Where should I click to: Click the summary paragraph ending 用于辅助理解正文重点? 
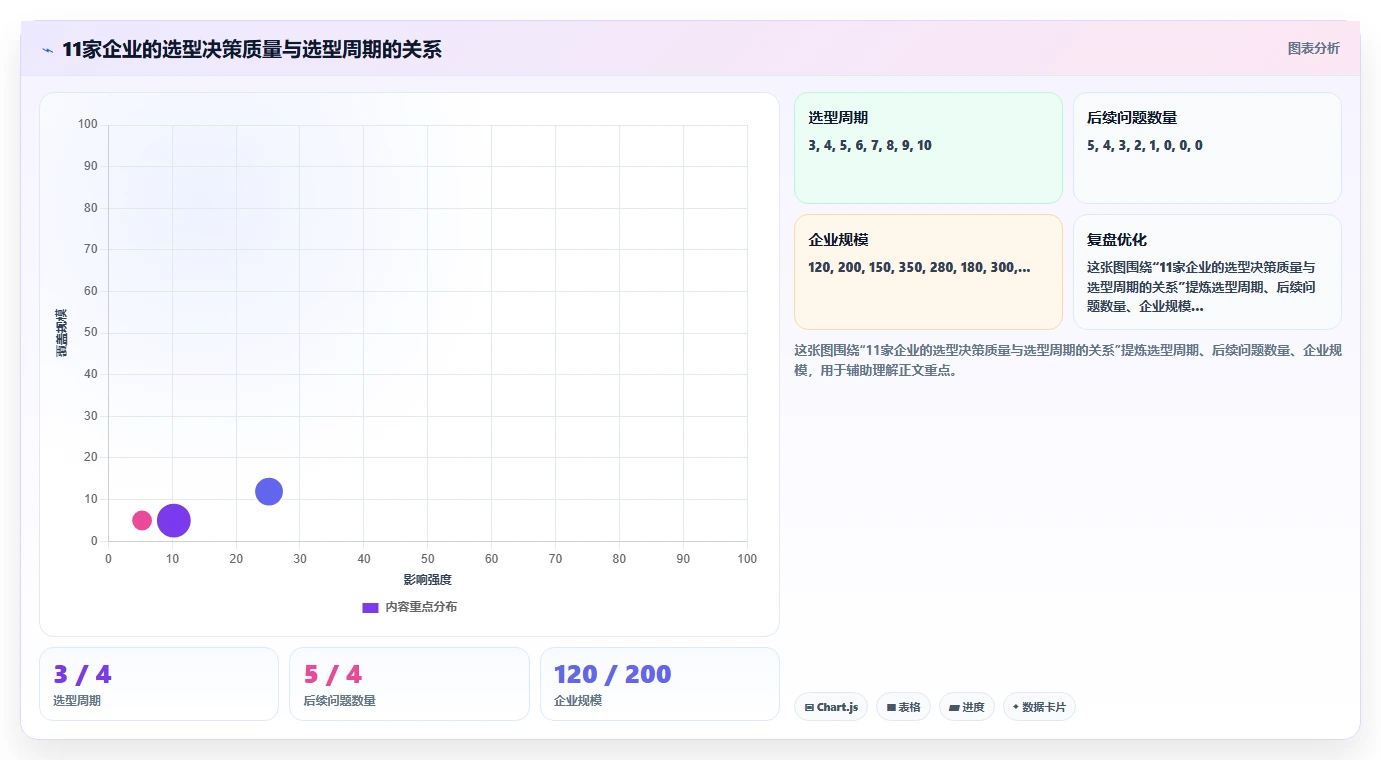click(x=1068, y=360)
